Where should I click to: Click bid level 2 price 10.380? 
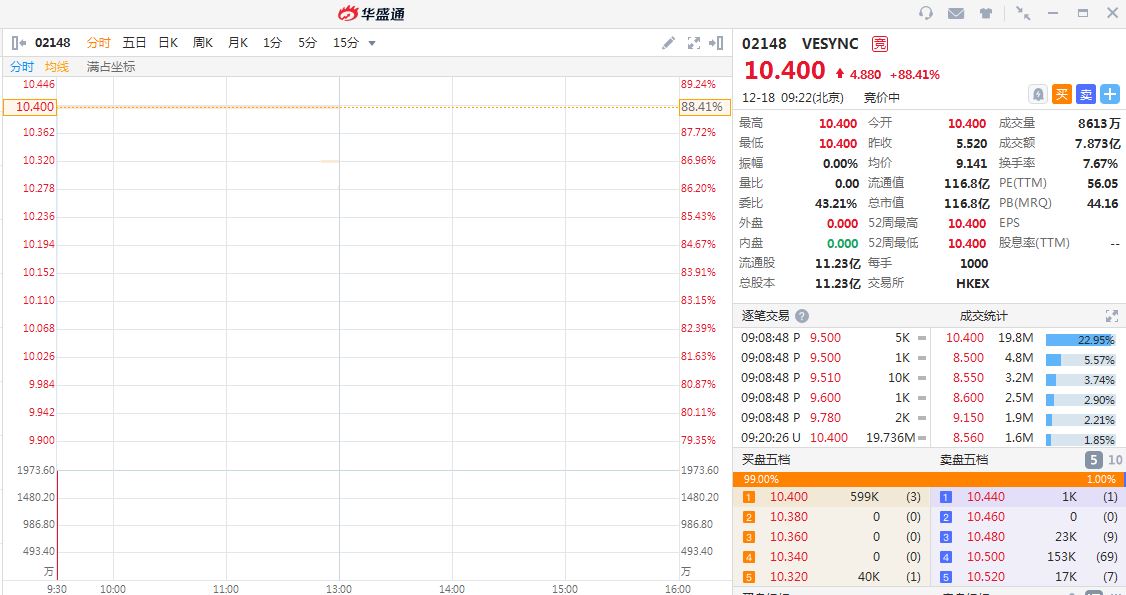pyautogui.click(x=788, y=517)
